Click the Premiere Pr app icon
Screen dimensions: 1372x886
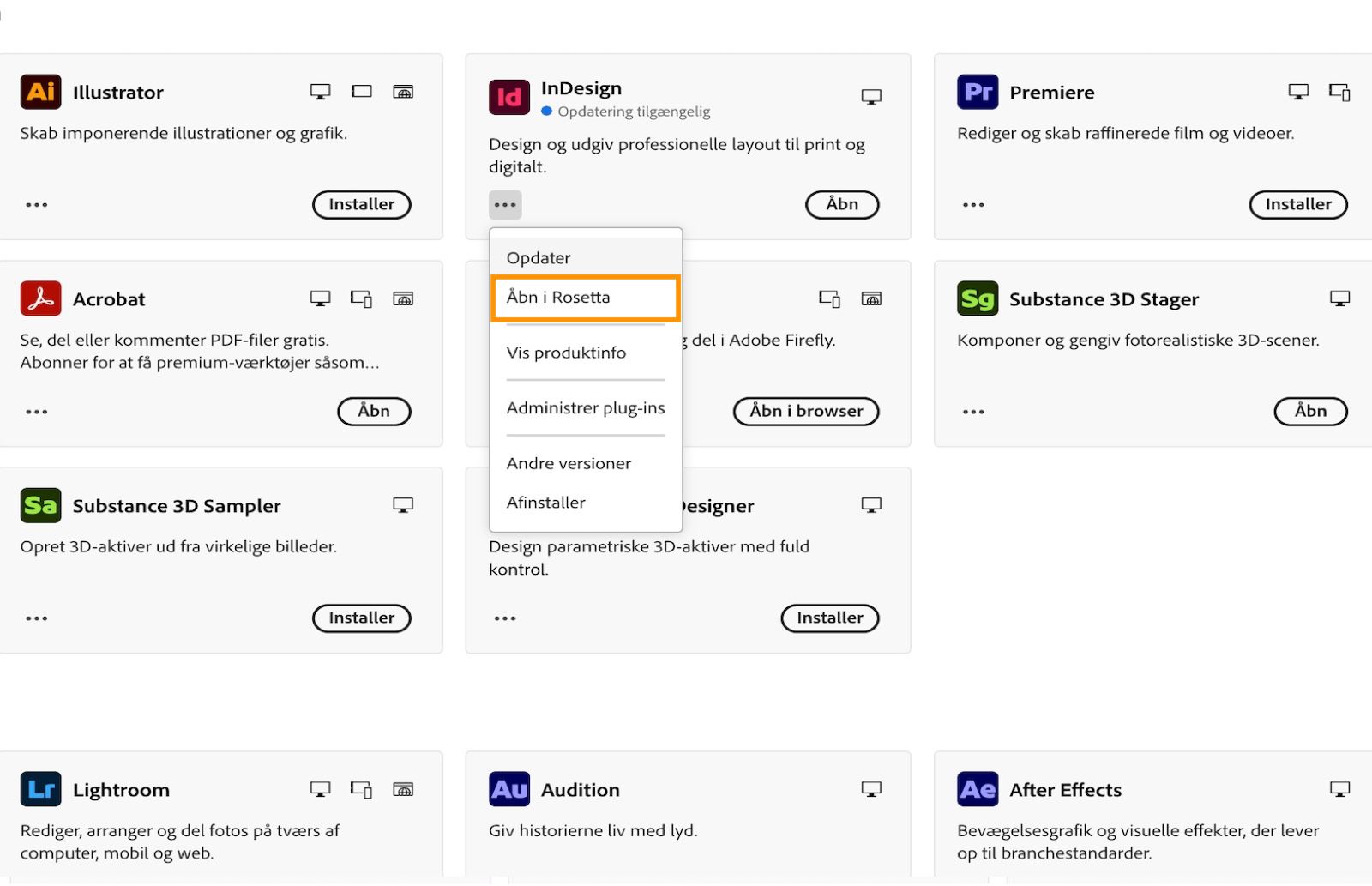[x=978, y=92]
